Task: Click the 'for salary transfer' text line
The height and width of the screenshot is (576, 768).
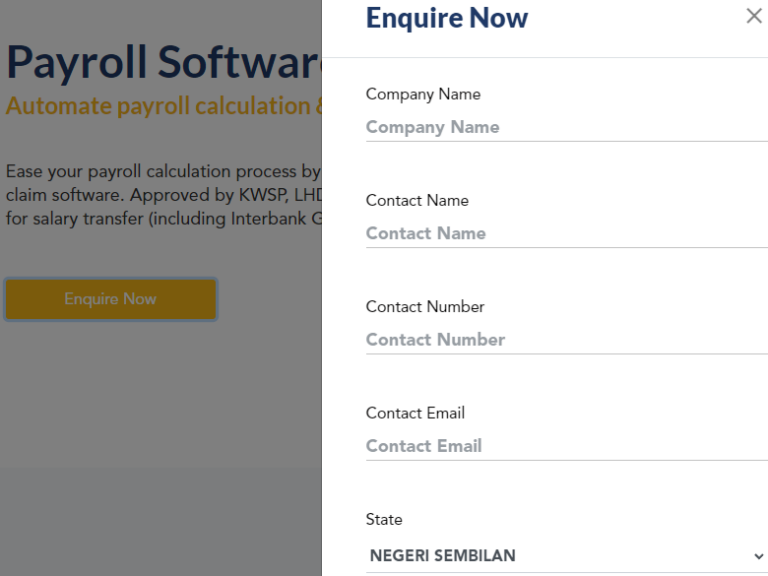Action: (164, 218)
